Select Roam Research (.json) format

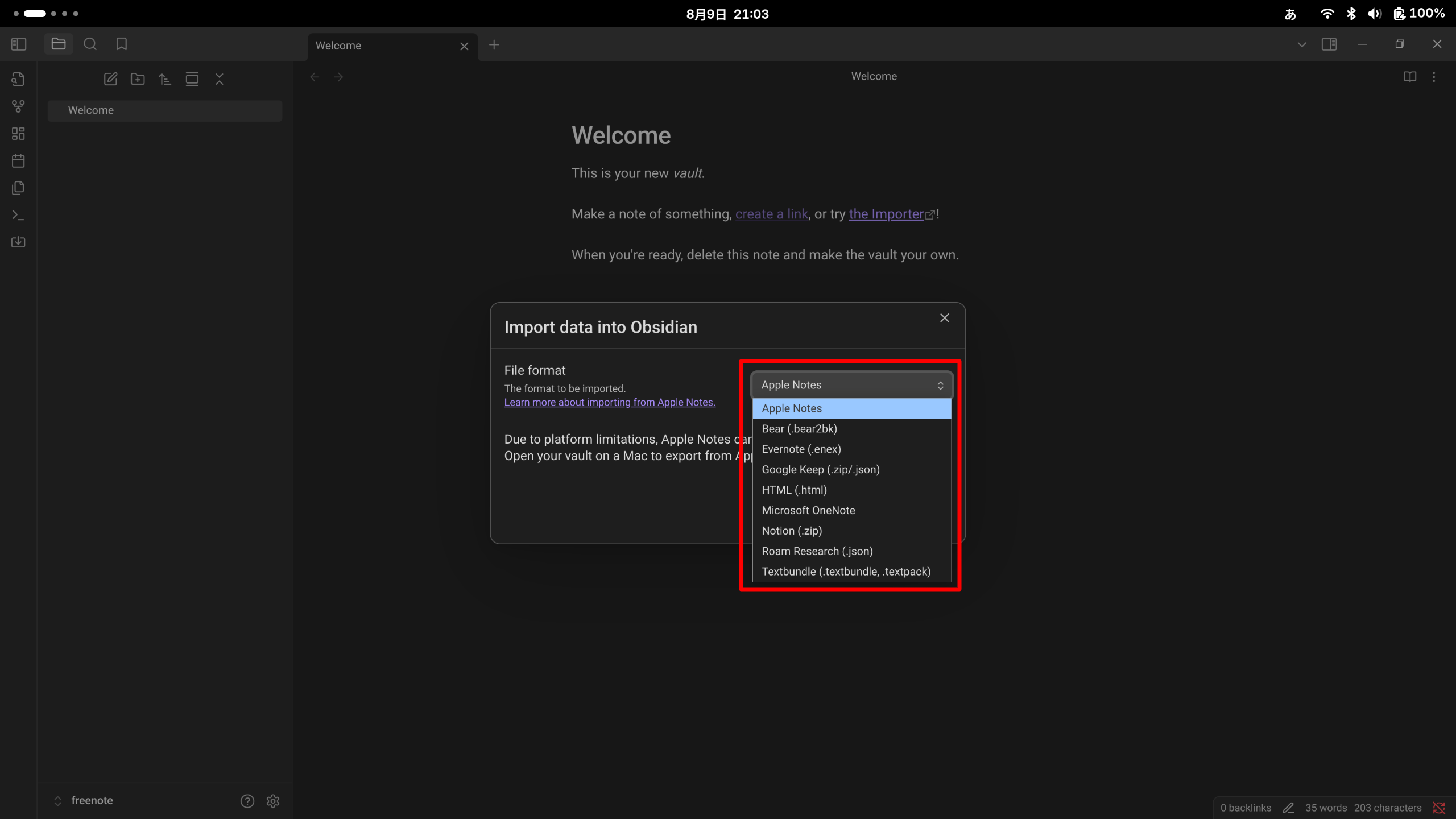851,552
